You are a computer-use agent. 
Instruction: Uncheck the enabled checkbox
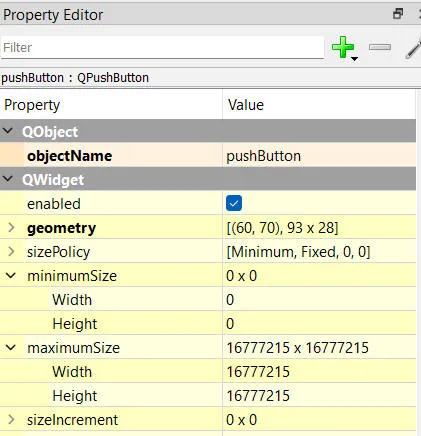click(x=234, y=203)
